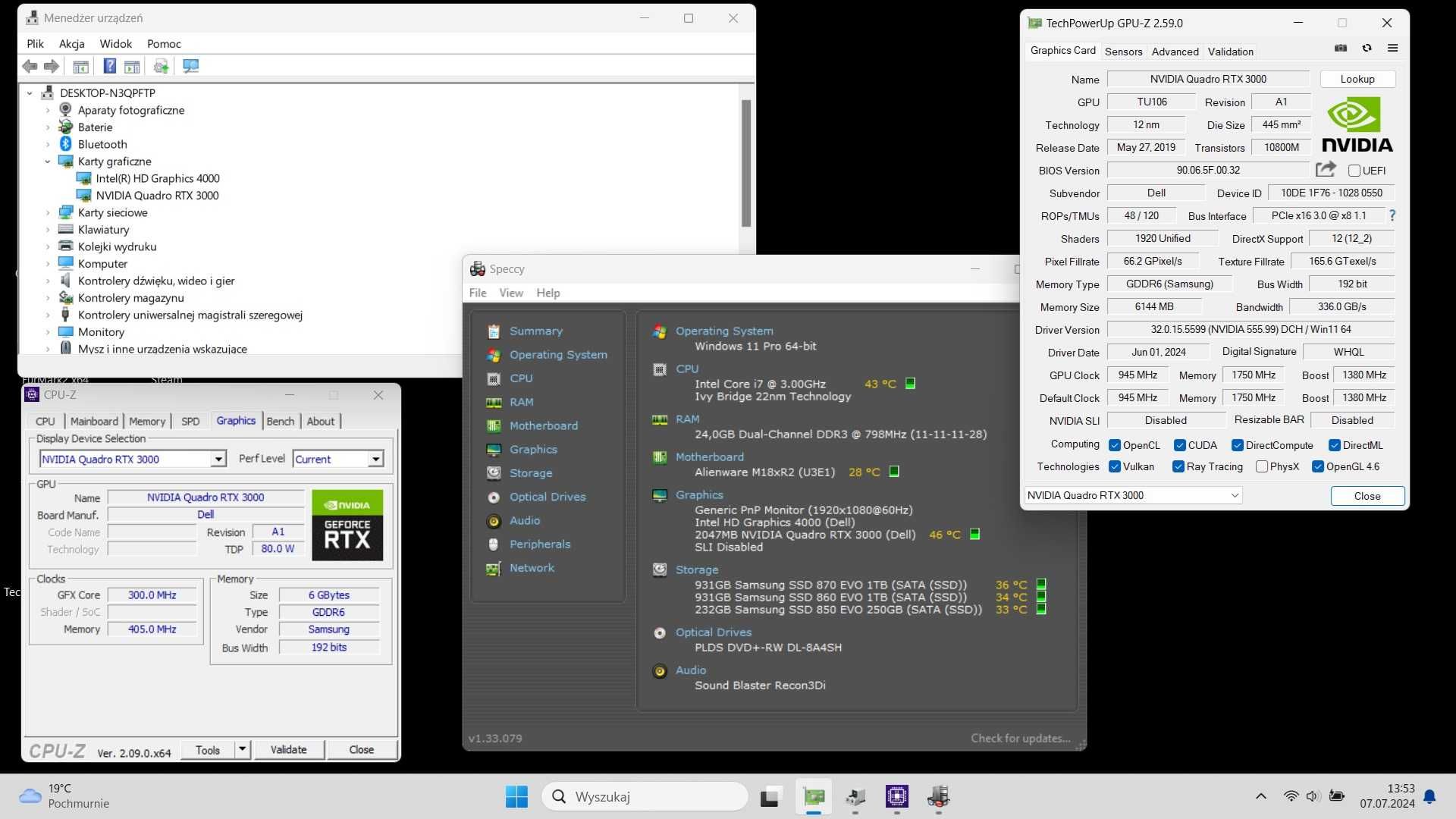This screenshot has height=819, width=1456.
Task: Select NVIDIA Quadro RTX 3000 in device tree
Action: 157,196
